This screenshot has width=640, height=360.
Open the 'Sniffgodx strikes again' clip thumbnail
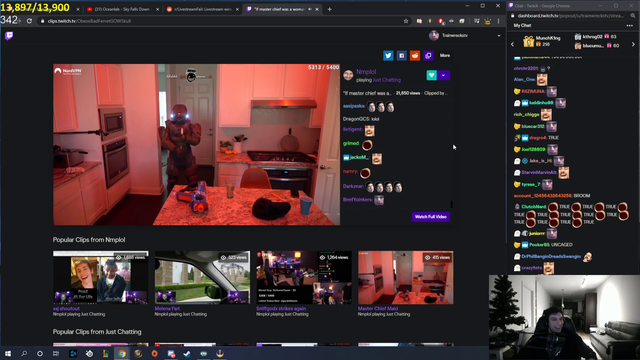(x=304, y=278)
